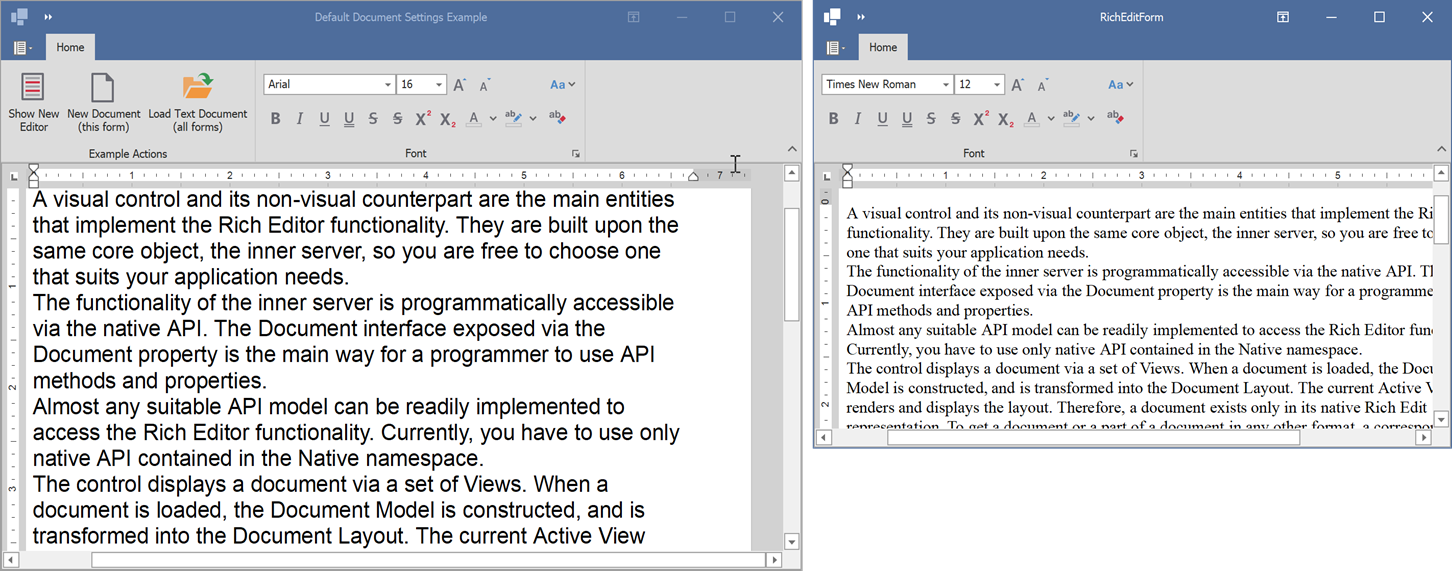Open Times New Roman font dropdown

(x=946, y=85)
